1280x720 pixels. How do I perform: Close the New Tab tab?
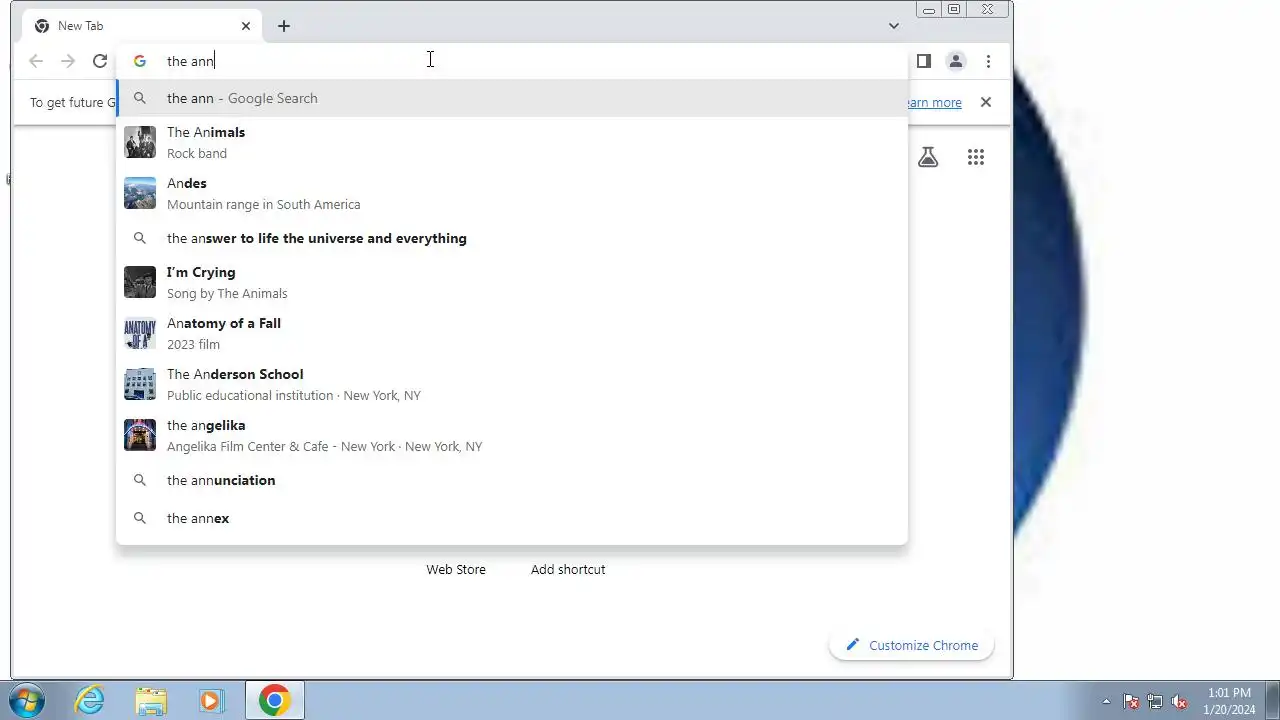point(246,26)
